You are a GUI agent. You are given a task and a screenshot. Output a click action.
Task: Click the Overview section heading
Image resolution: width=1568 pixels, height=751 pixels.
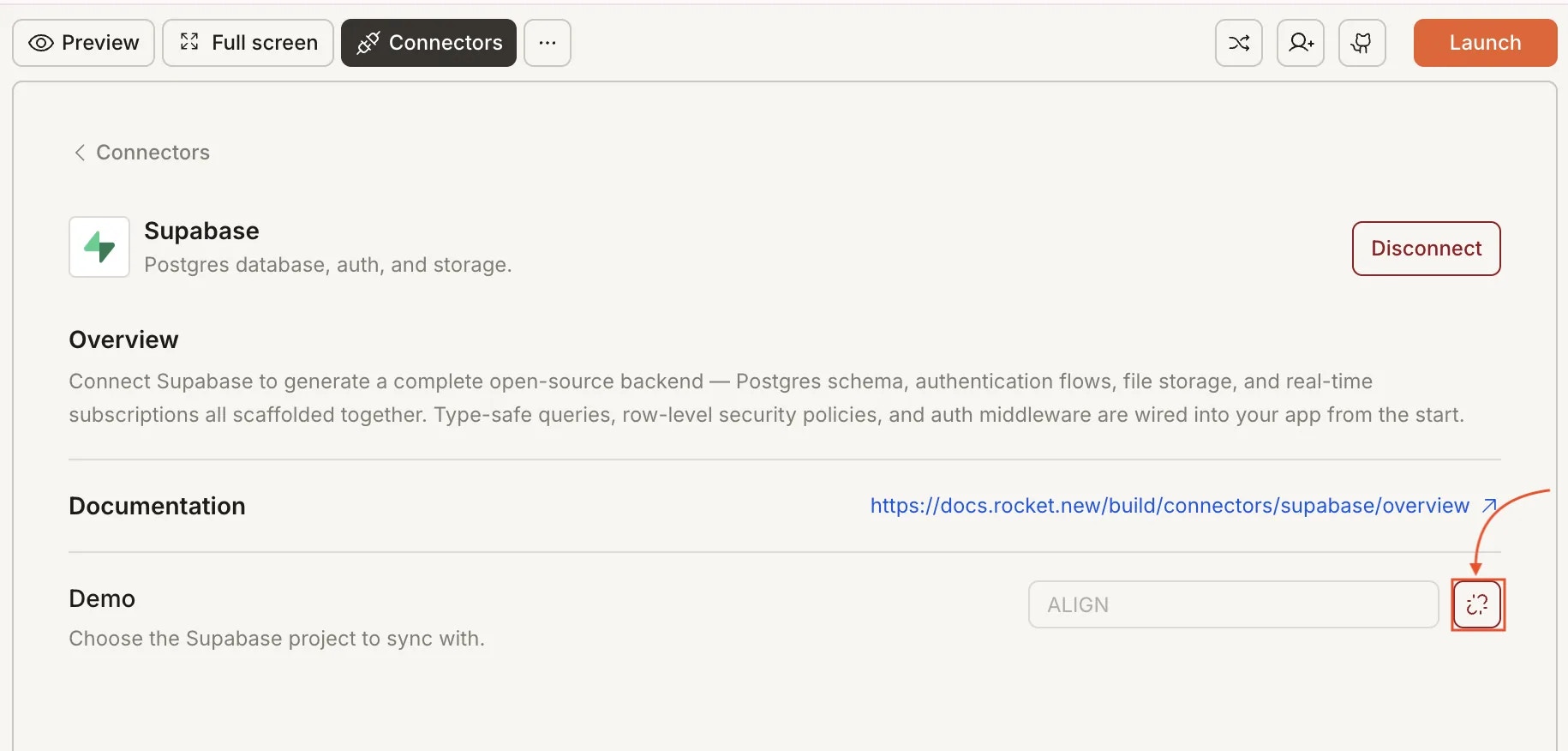[x=123, y=339]
